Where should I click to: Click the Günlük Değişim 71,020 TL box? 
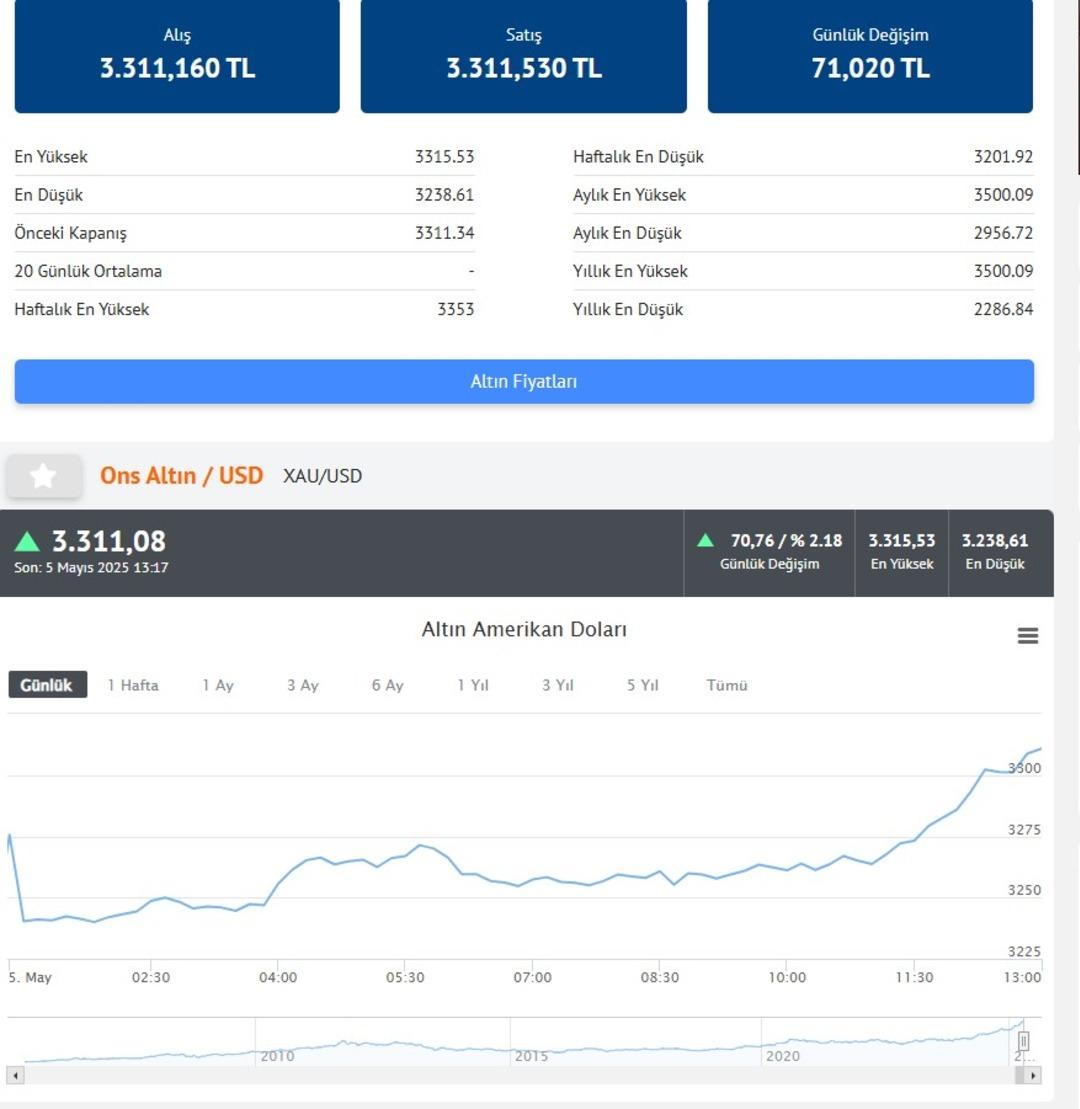[870, 56]
